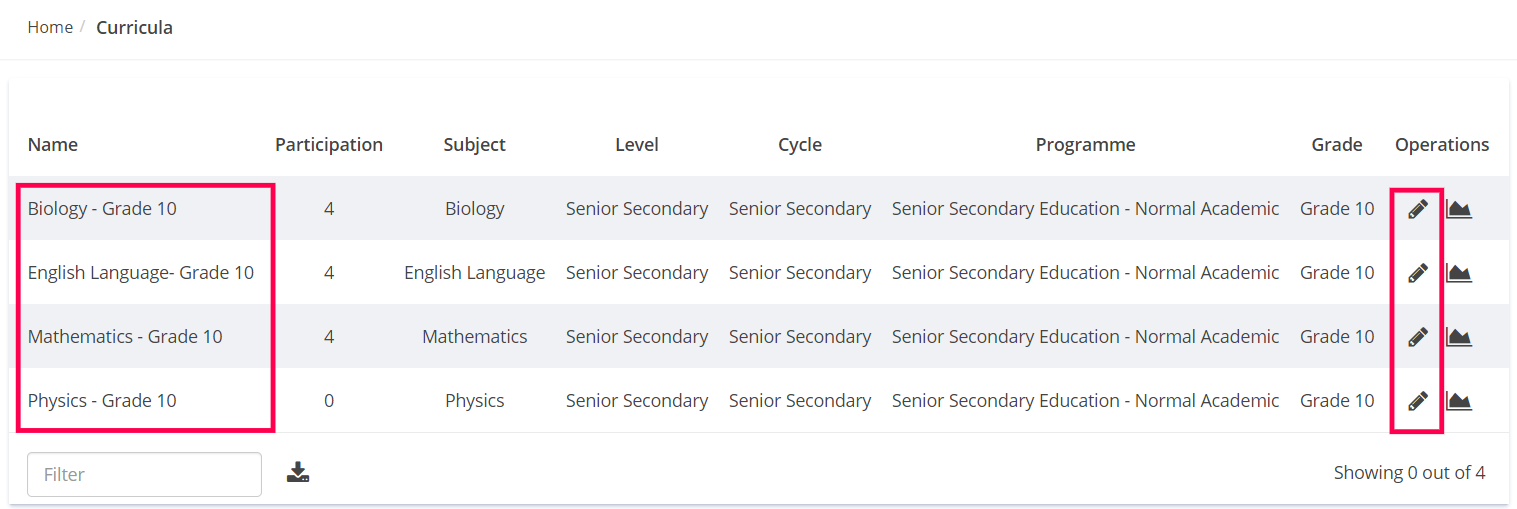Edit the Biology - Grade 10 curriculum

(1417, 209)
